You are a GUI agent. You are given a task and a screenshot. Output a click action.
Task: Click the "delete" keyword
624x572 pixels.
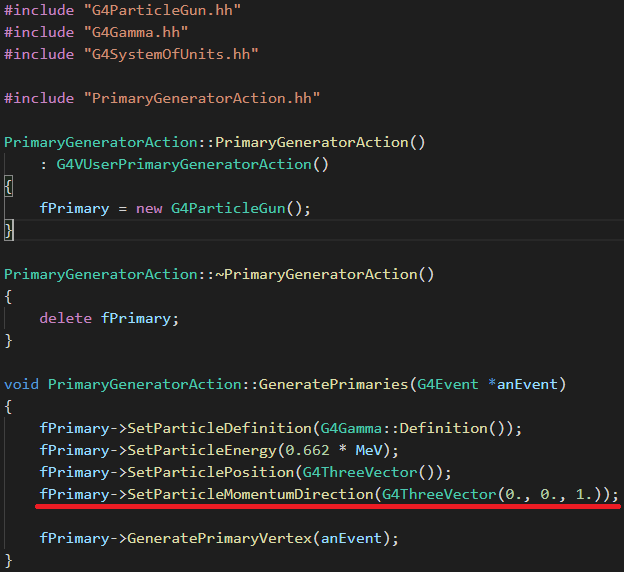click(x=62, y=318)
